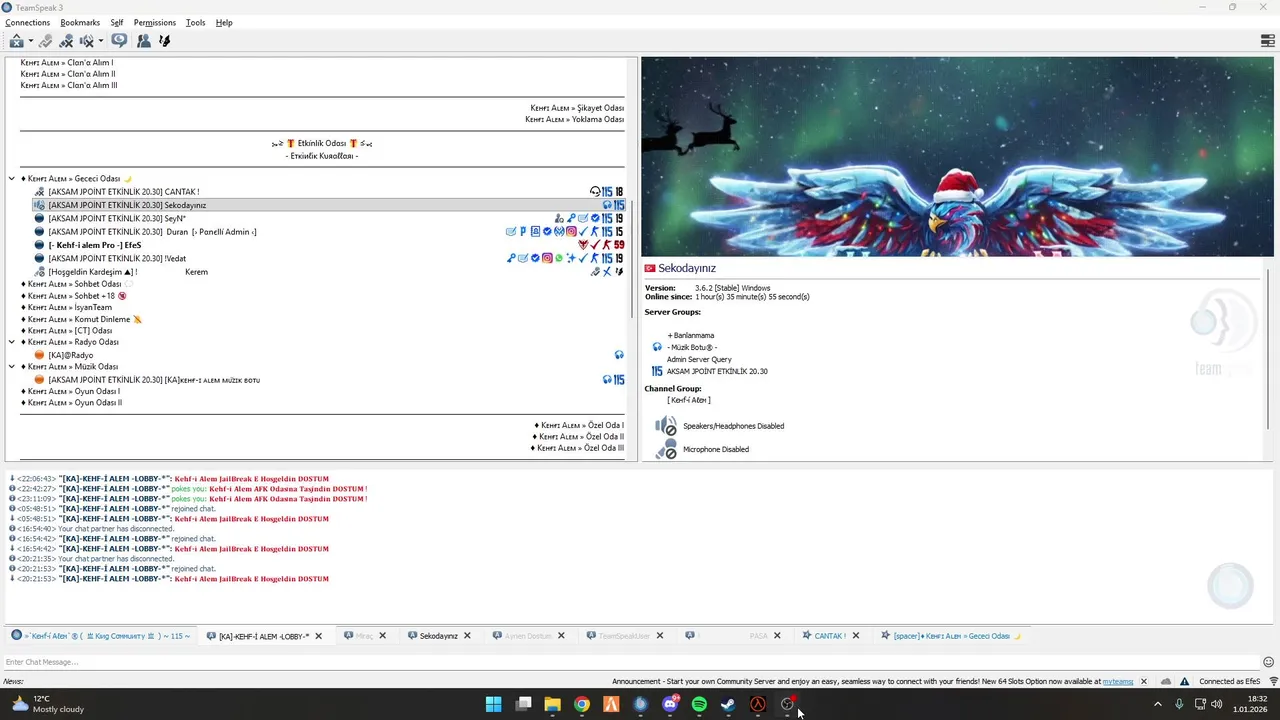
Task: Click the Turkish flag beside Sekodayınız
Action: [x=650, y=269]
